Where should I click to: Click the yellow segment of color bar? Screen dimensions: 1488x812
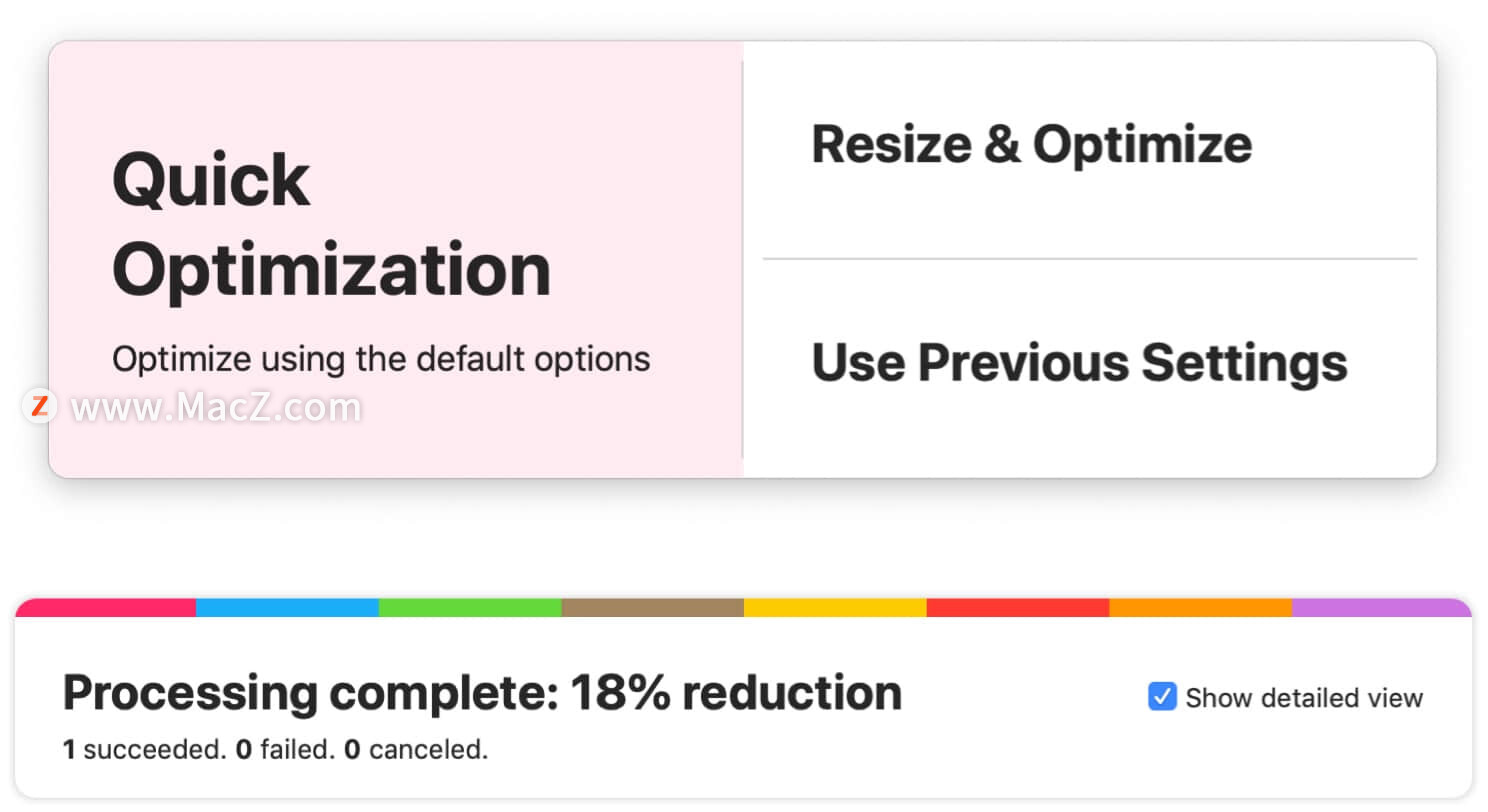(835, 607)
